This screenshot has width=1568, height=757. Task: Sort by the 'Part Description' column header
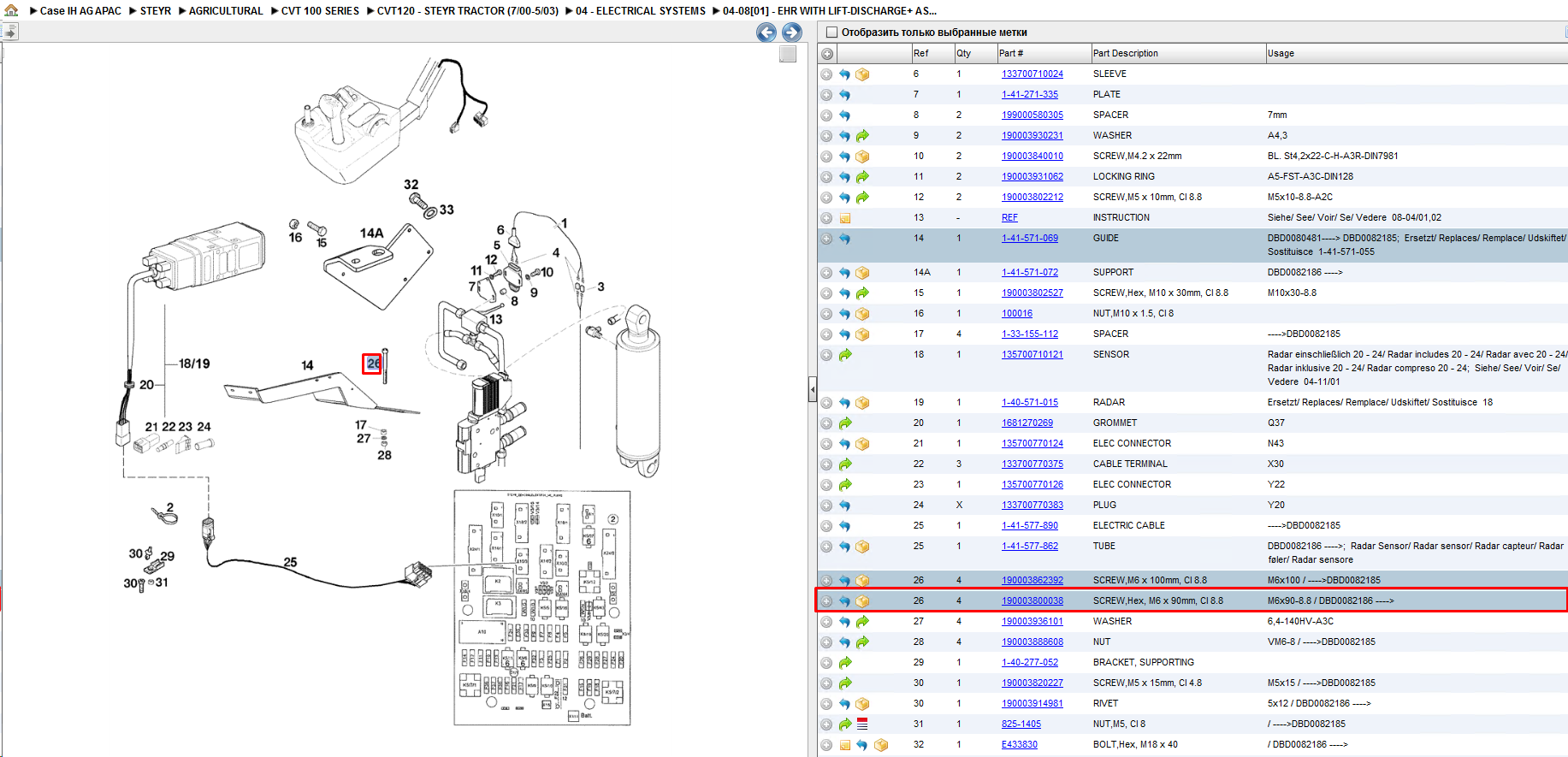(x=1178, y=53)
